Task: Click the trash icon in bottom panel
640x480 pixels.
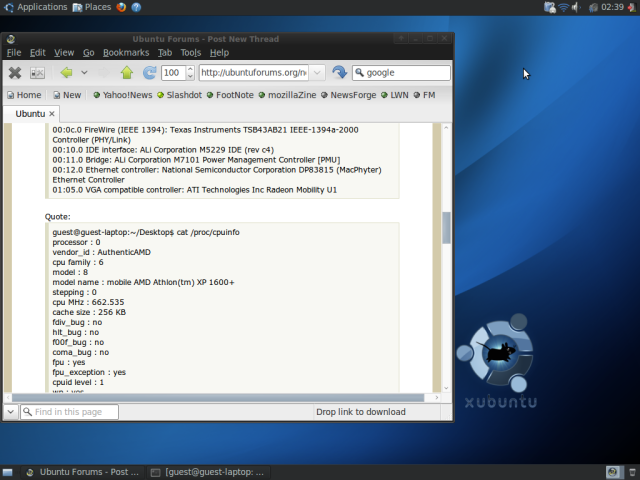Action: 632,472
